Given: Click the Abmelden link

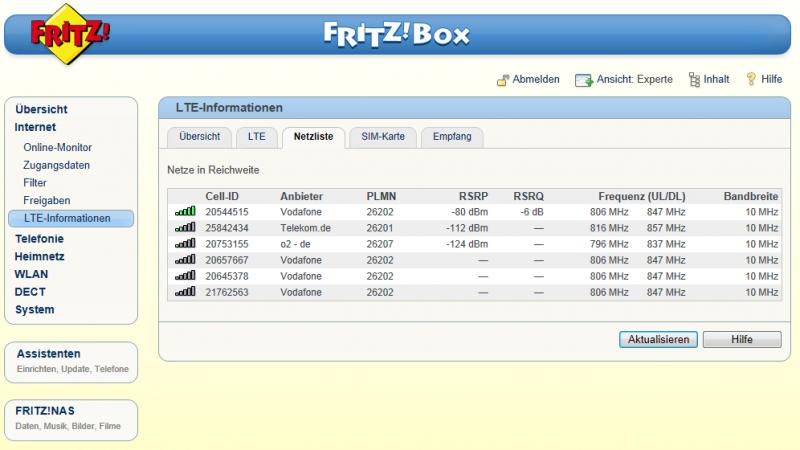Looking at the screenshot, I should pos(536,80).
